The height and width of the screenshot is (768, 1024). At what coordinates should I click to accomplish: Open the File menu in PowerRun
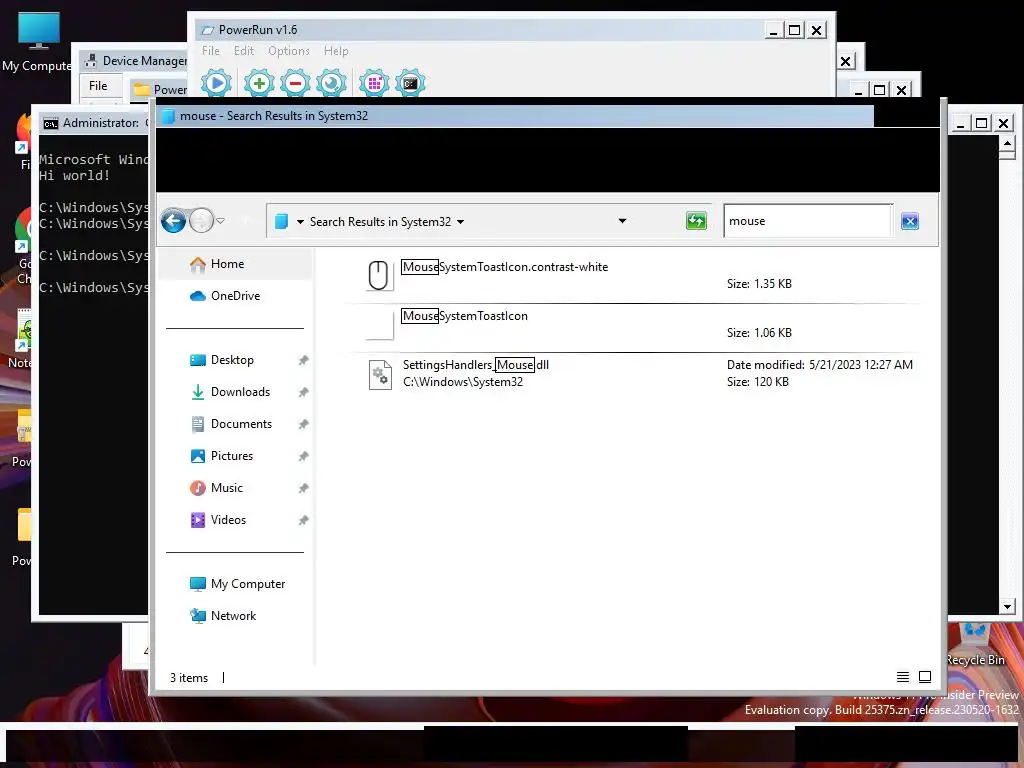click(210, 51)
